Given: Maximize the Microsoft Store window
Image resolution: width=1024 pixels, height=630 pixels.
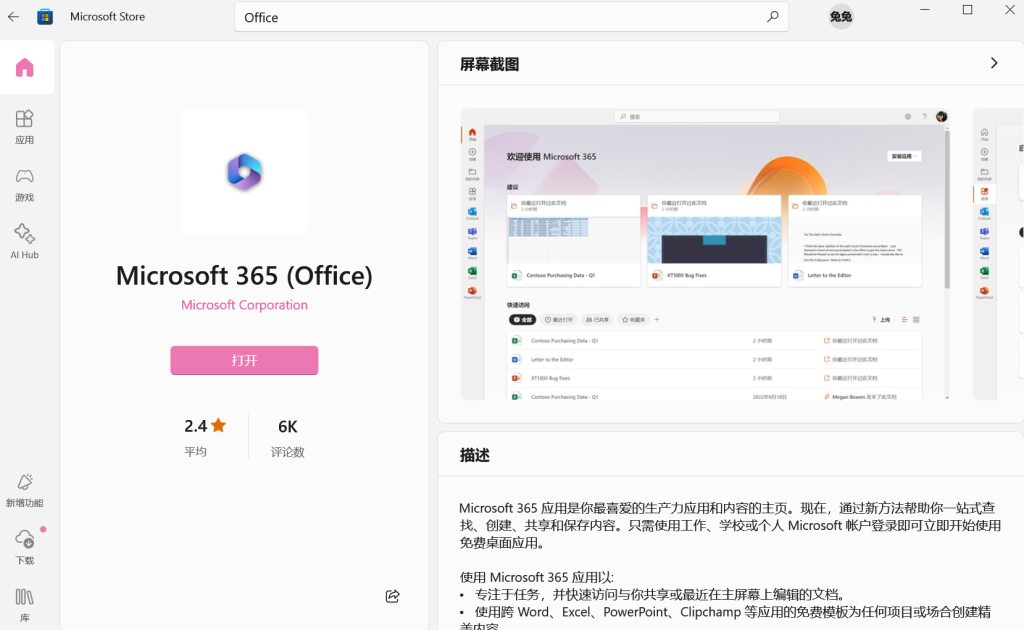Looking at the screenshot, I should point(967,10).
